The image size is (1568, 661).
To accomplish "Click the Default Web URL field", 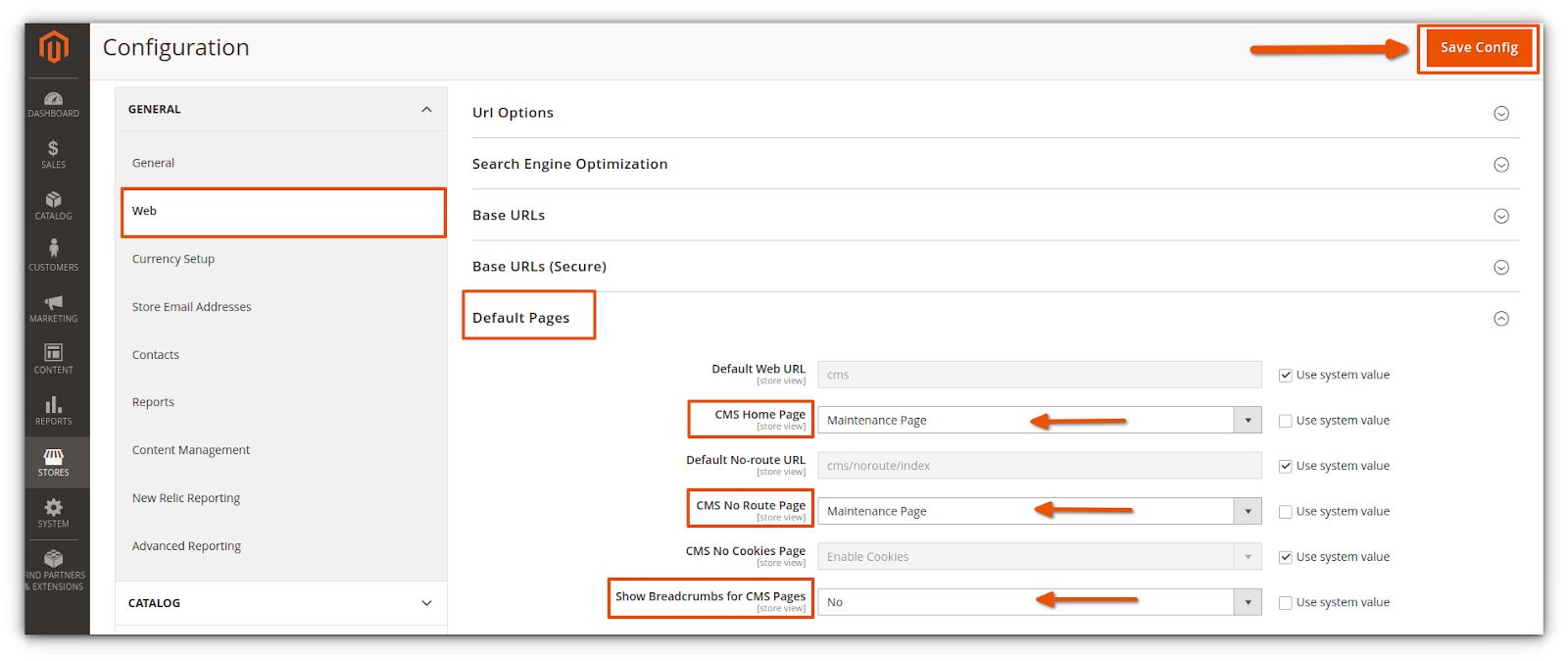I will [1040, 375].
